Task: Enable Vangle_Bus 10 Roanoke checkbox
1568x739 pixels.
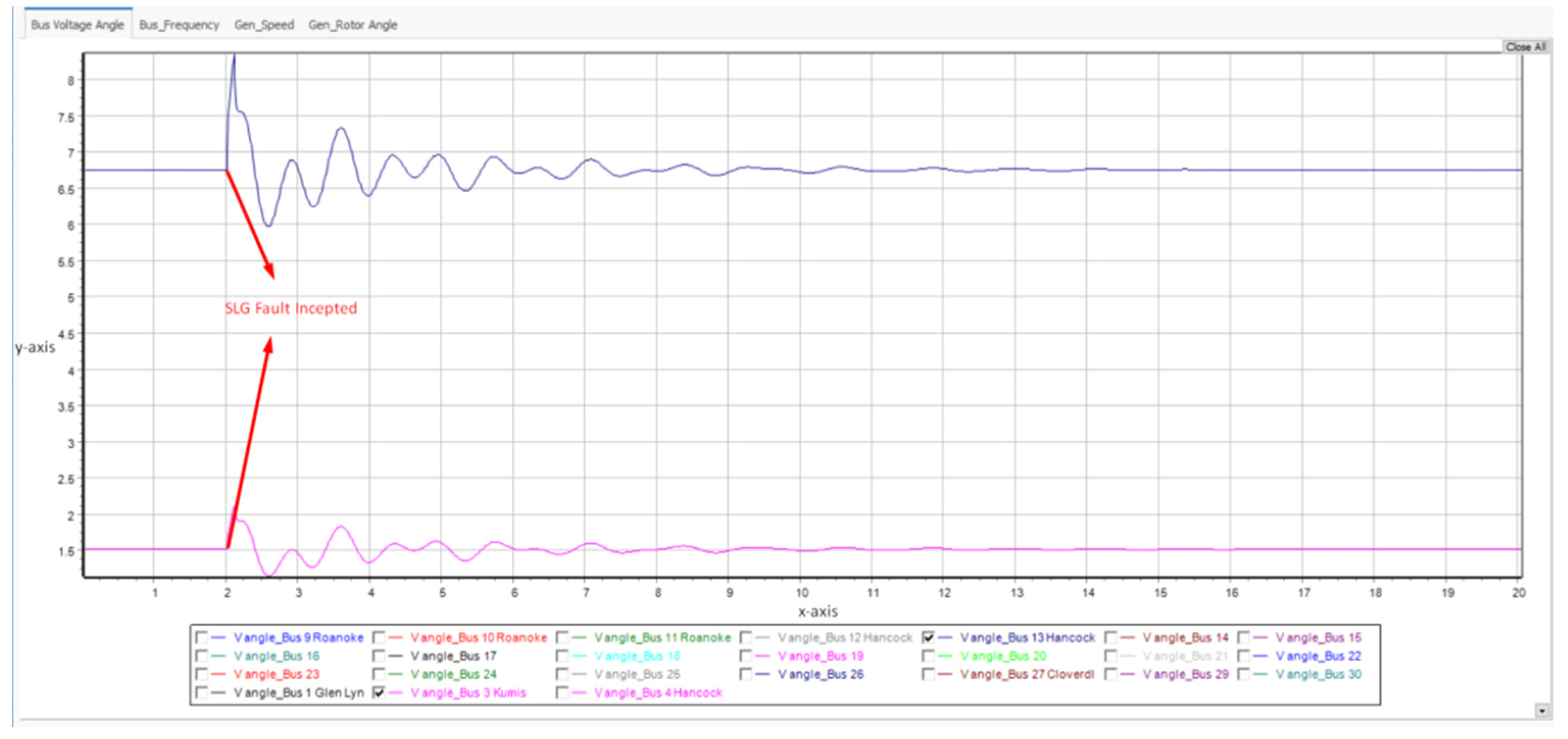Action: coord(379,638)
